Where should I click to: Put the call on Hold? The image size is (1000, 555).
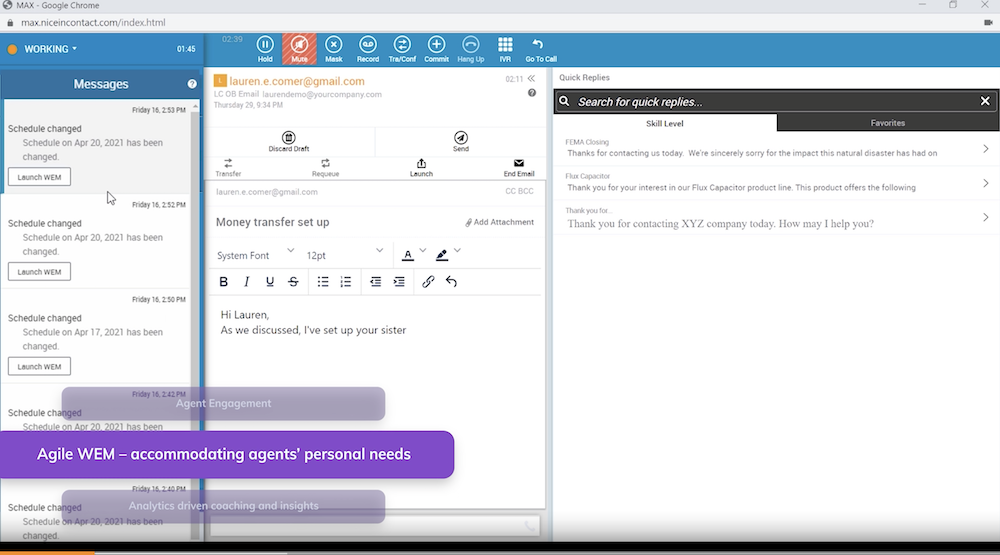(265, 49)
